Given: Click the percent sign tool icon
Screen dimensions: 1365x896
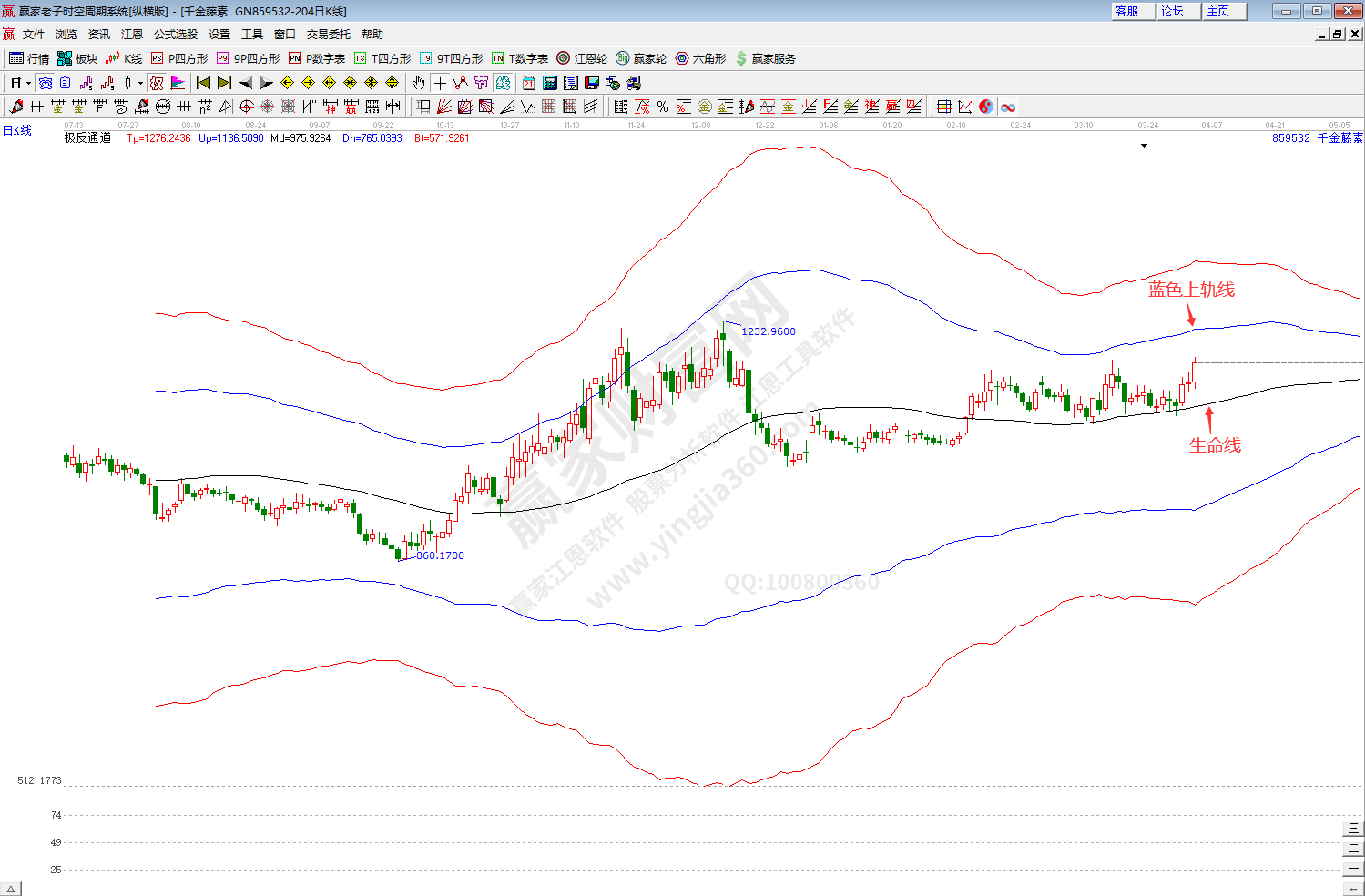Looking at the screenshot, I should point(663,107).
